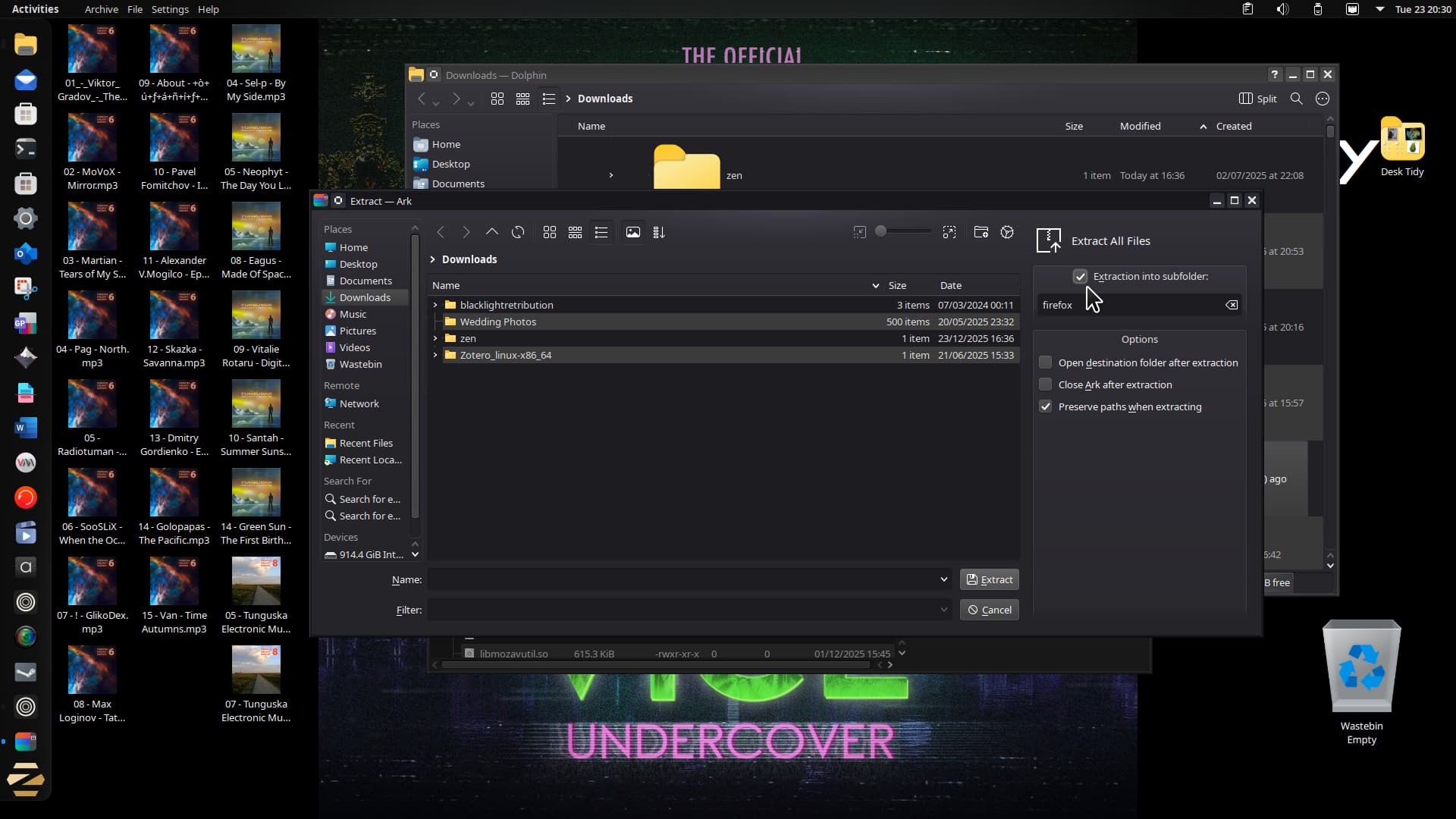Enable Close Ark after extraction
Viewport: 1456px width, 819px height.
click(1046, 384)
